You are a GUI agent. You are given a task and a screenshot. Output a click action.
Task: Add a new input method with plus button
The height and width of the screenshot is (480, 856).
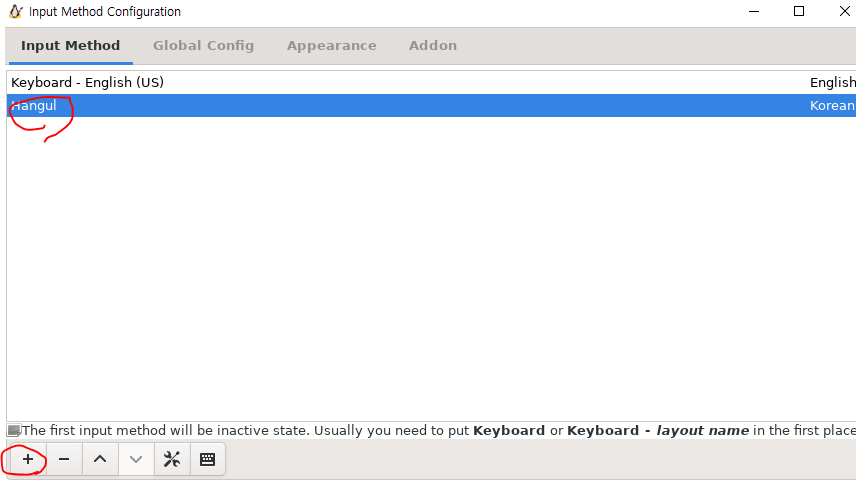tap(28, 459)
